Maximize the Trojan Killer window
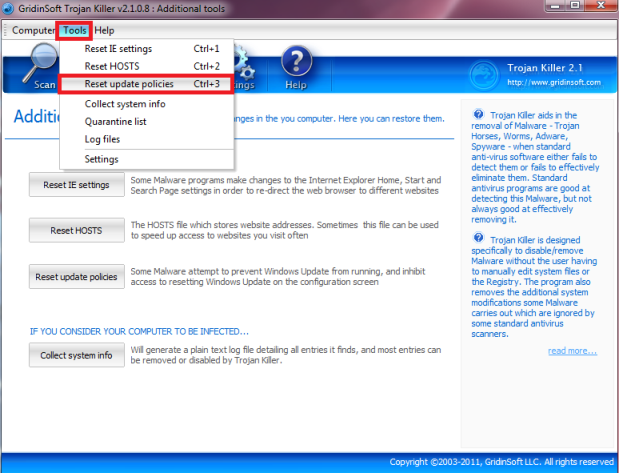This screenshot has height=473, width=619. (575, 6)
